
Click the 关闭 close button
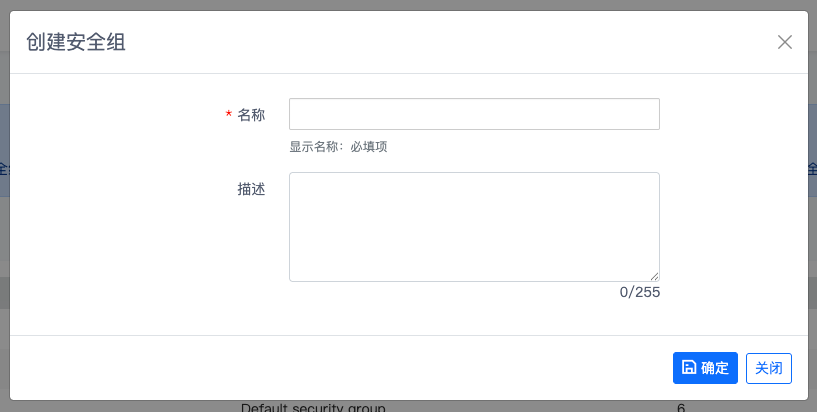[768, 368]
